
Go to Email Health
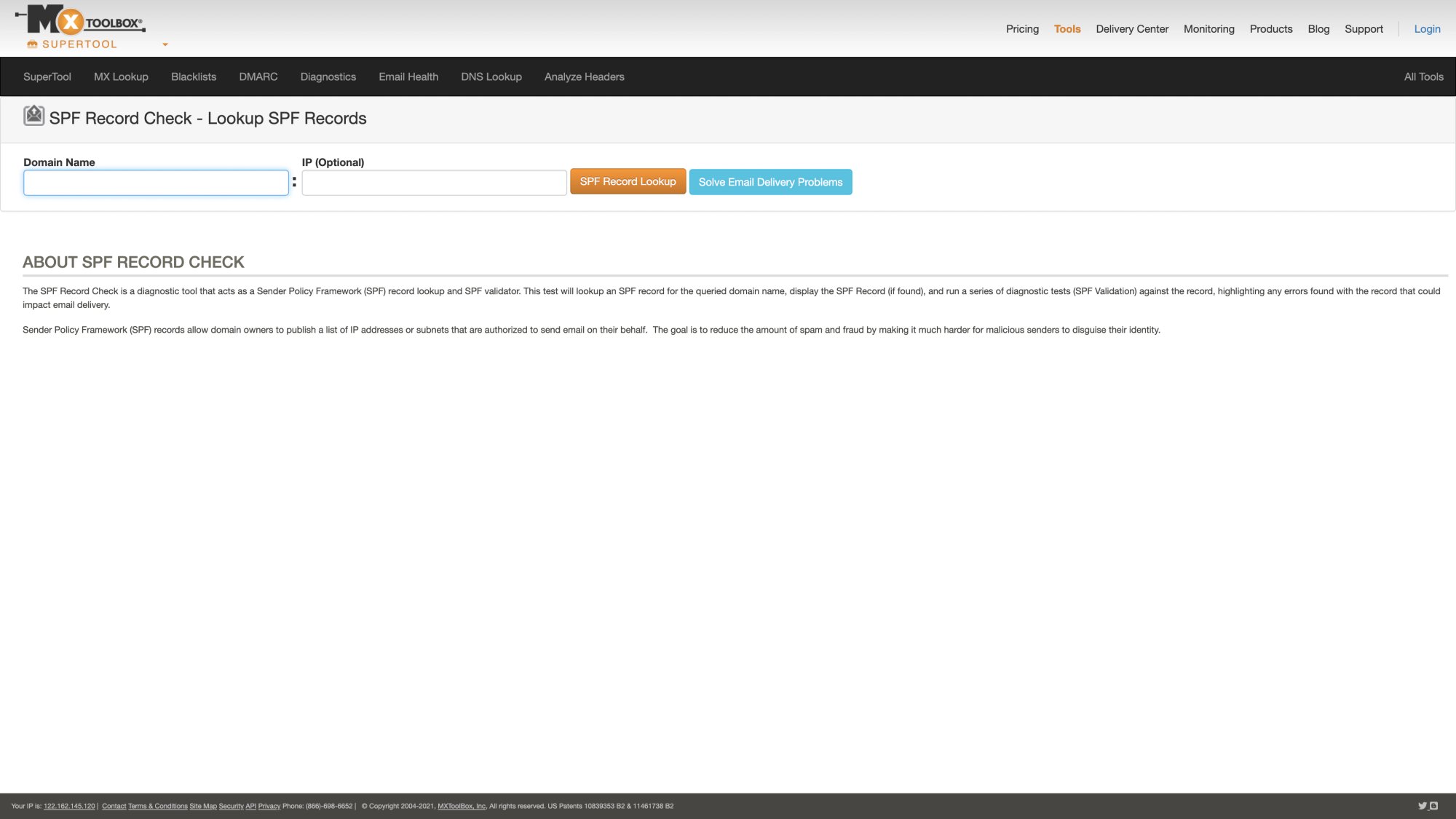click(x=408, y=76)
